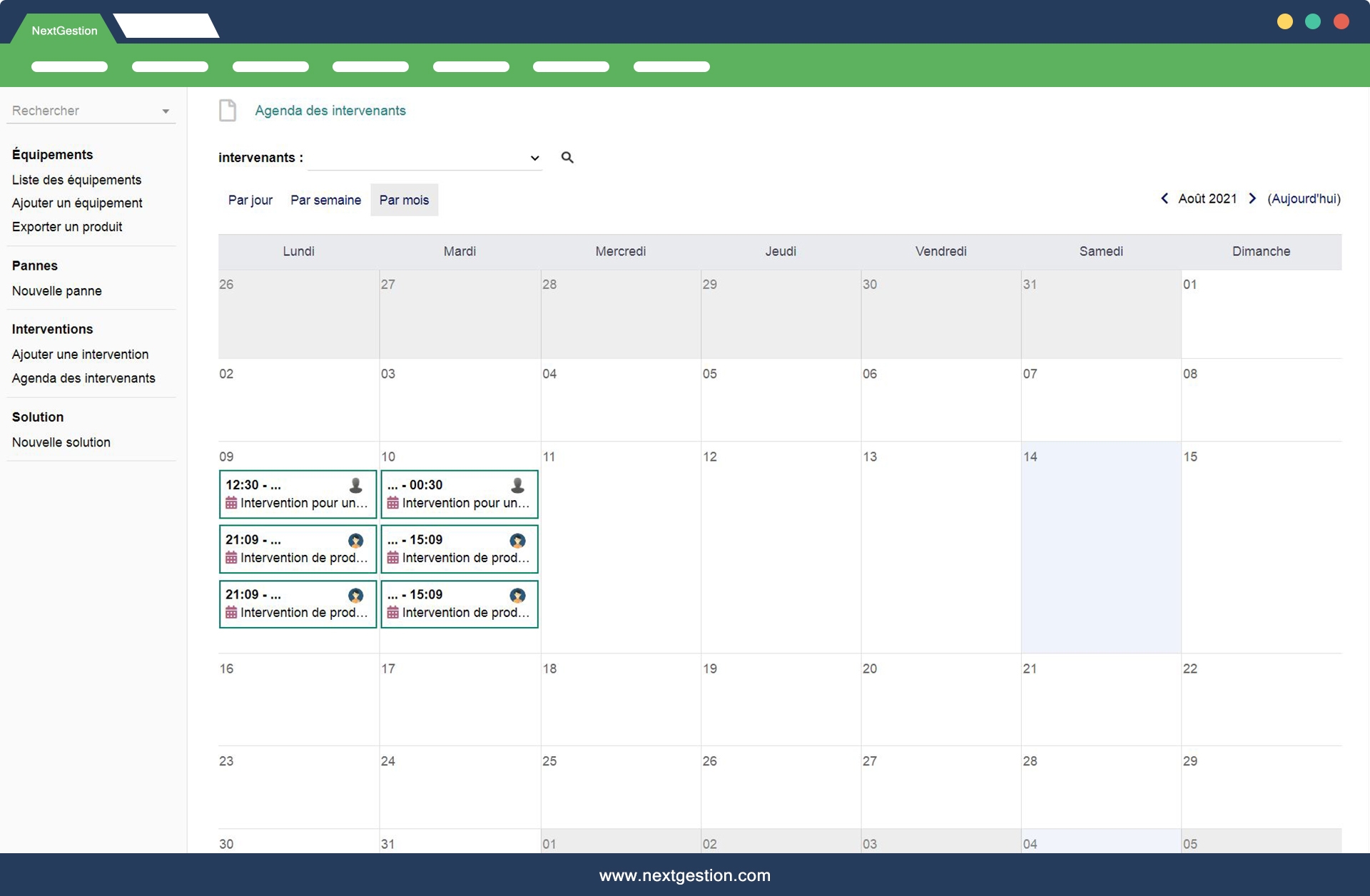Click gray user avatar on 12:30 intervention
This screenshot has height=896, width=1370.
pyautogui.click(x=355, y=486)
